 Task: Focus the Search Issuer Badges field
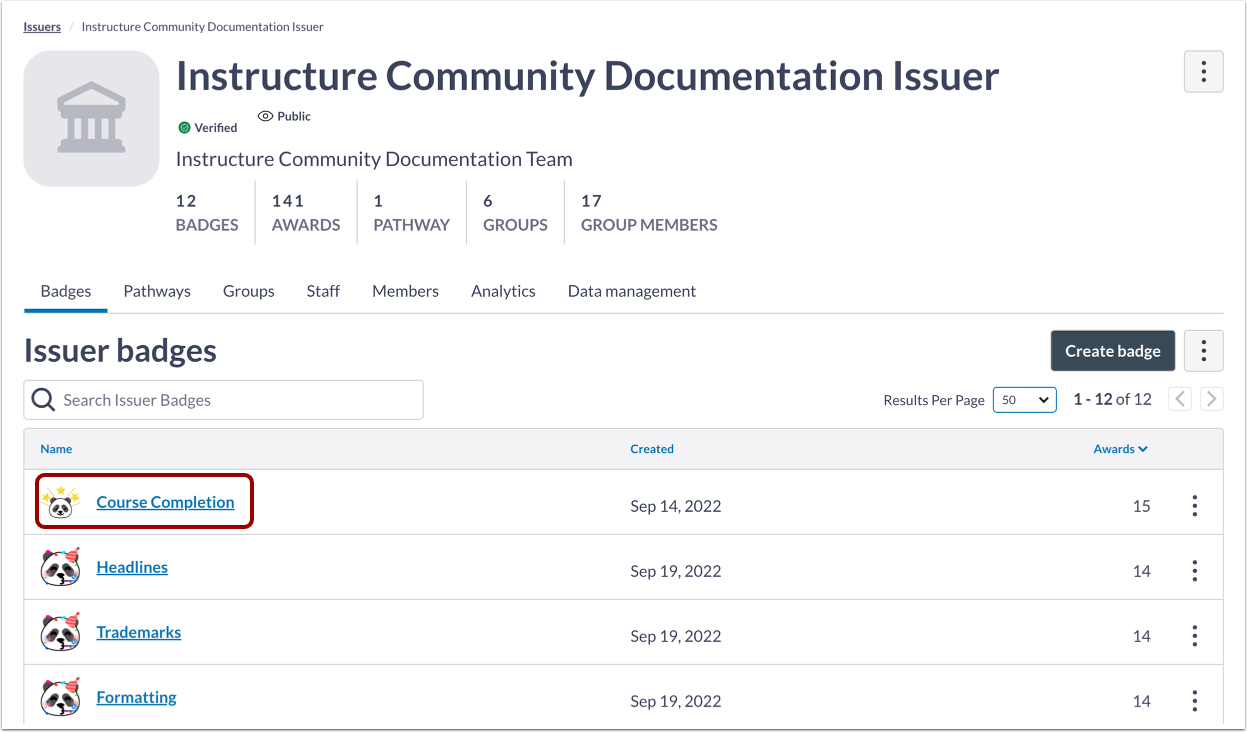pyautogui.click(x=223, y=400)
